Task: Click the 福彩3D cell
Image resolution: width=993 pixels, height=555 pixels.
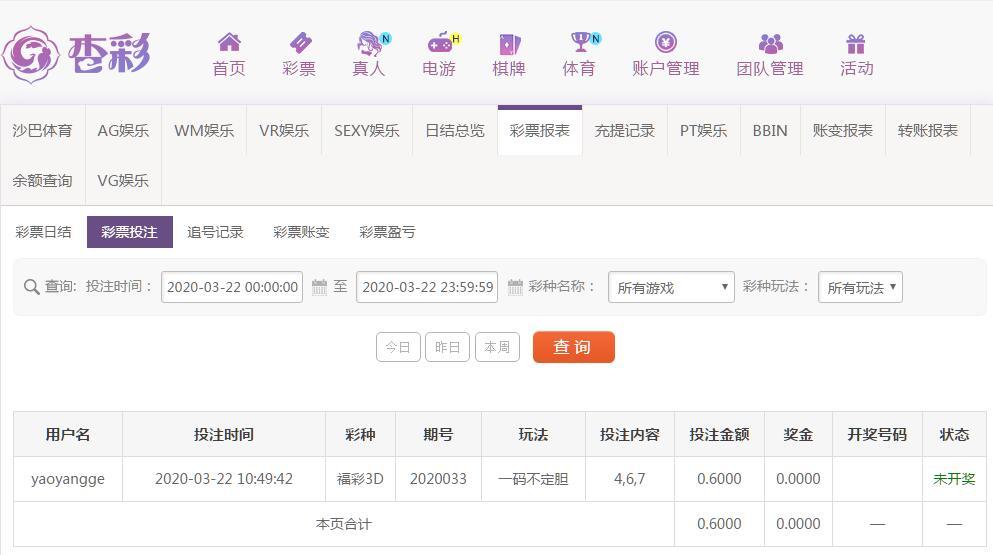Action: pos(360,479)
